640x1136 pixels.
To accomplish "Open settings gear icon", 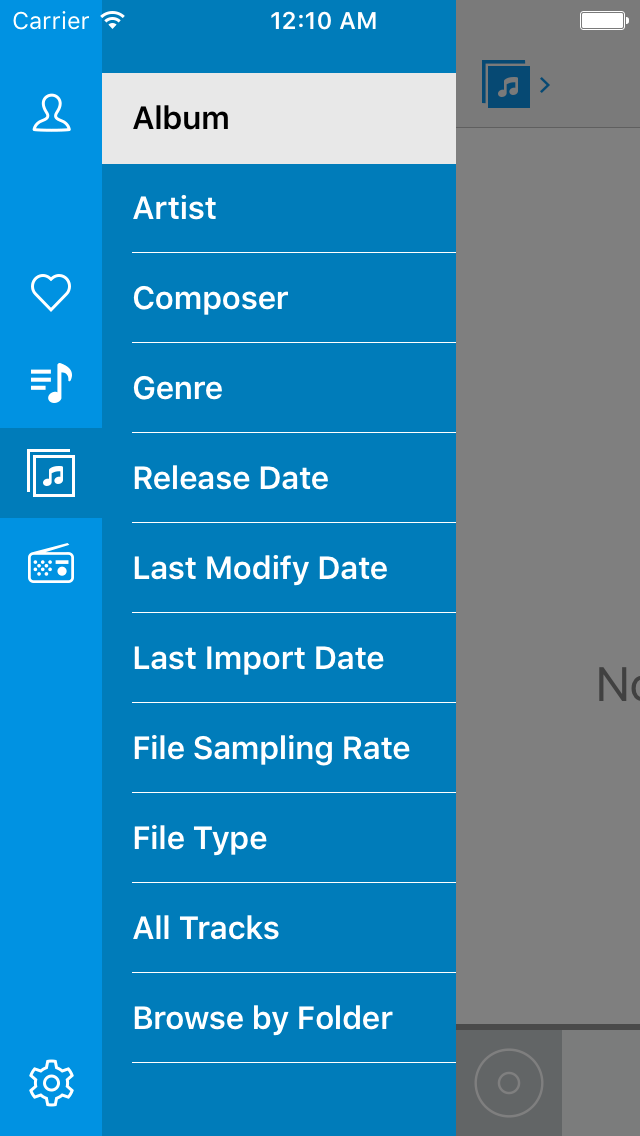I will click(51, 1083).
